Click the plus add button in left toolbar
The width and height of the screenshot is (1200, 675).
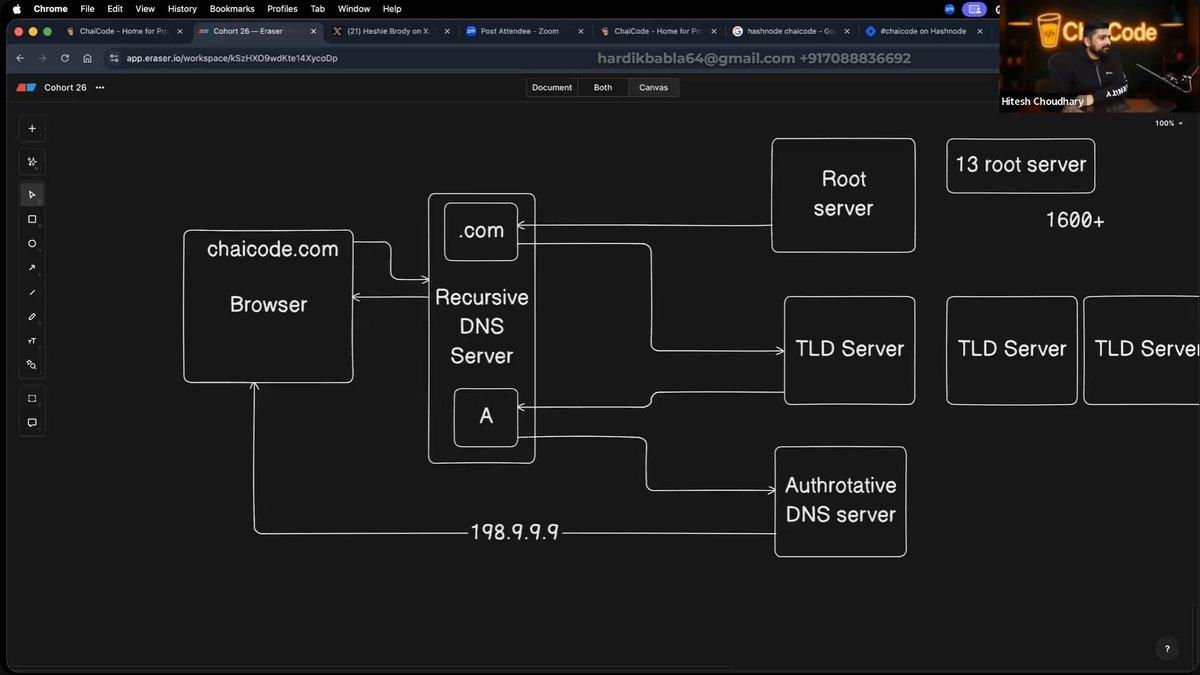point(32,128)
